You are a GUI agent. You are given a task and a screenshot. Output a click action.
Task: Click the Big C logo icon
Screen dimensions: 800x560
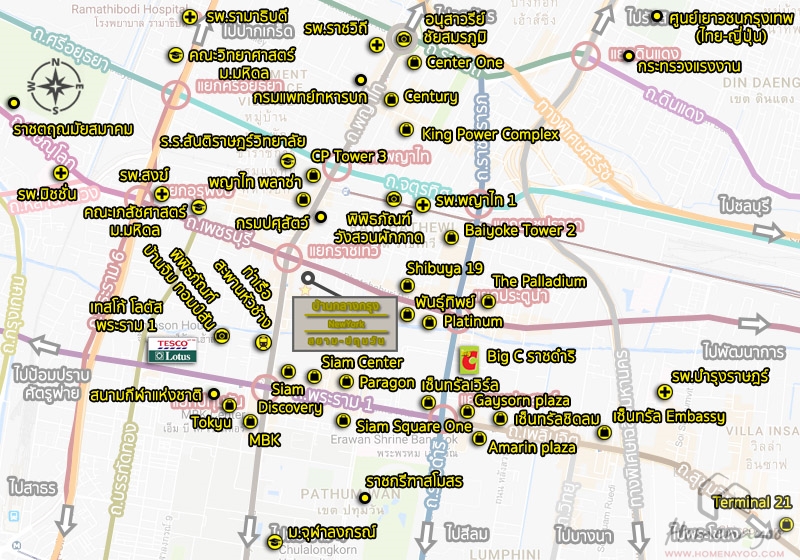coord(468,360)
